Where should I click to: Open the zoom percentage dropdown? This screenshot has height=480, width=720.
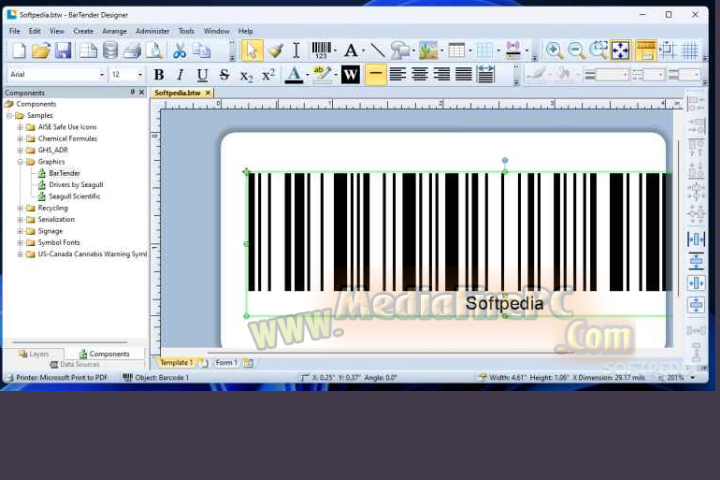click(692, 378)
